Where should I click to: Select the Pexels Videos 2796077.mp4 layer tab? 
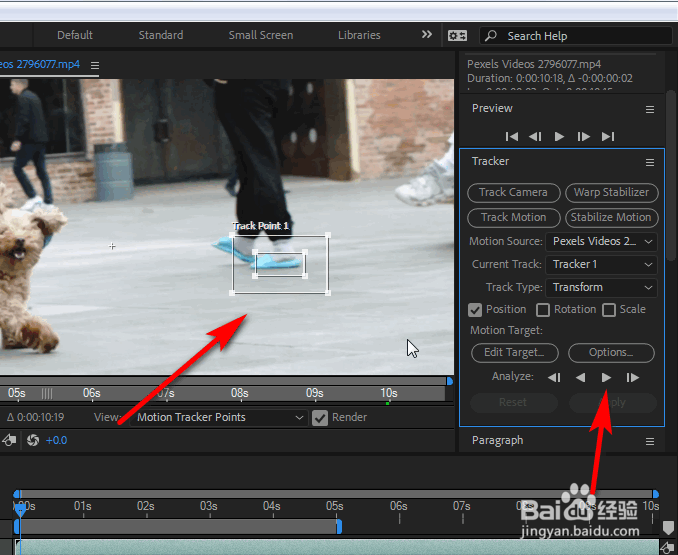(x=40, y=64)
